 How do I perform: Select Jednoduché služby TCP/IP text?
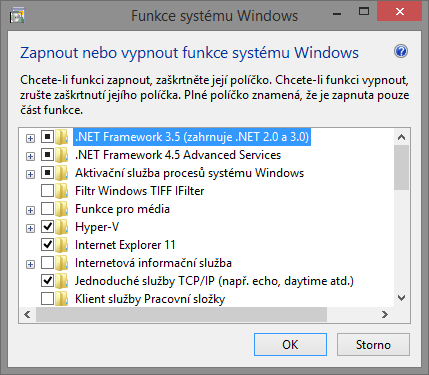[214, 281]
